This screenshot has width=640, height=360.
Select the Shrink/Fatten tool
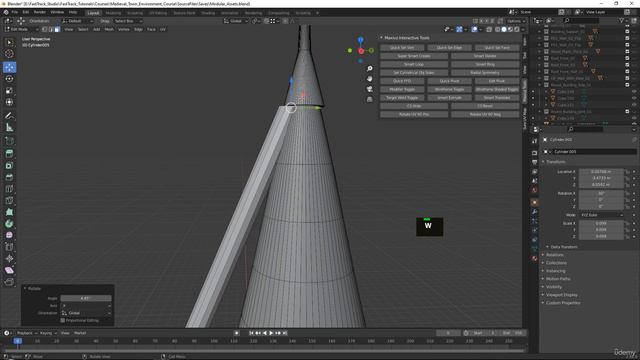click(9, 258)
